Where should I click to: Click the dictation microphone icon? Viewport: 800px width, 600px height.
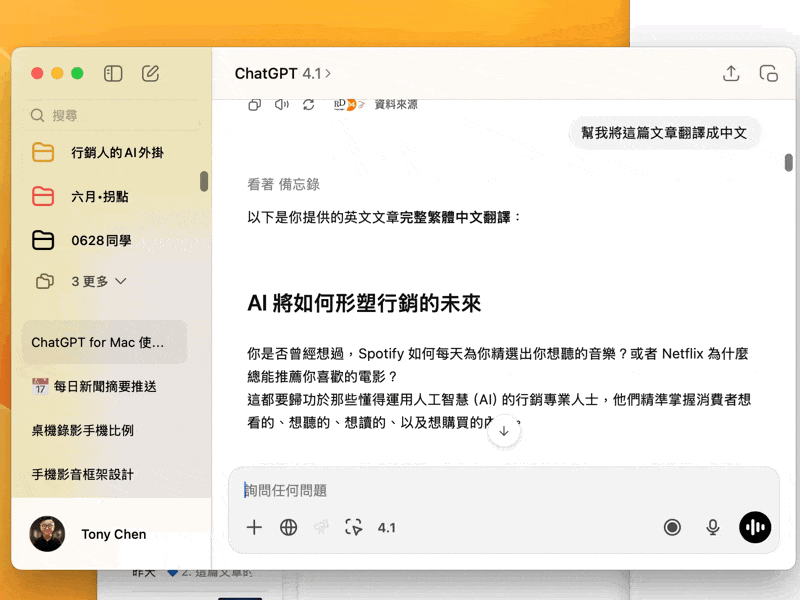712,527
